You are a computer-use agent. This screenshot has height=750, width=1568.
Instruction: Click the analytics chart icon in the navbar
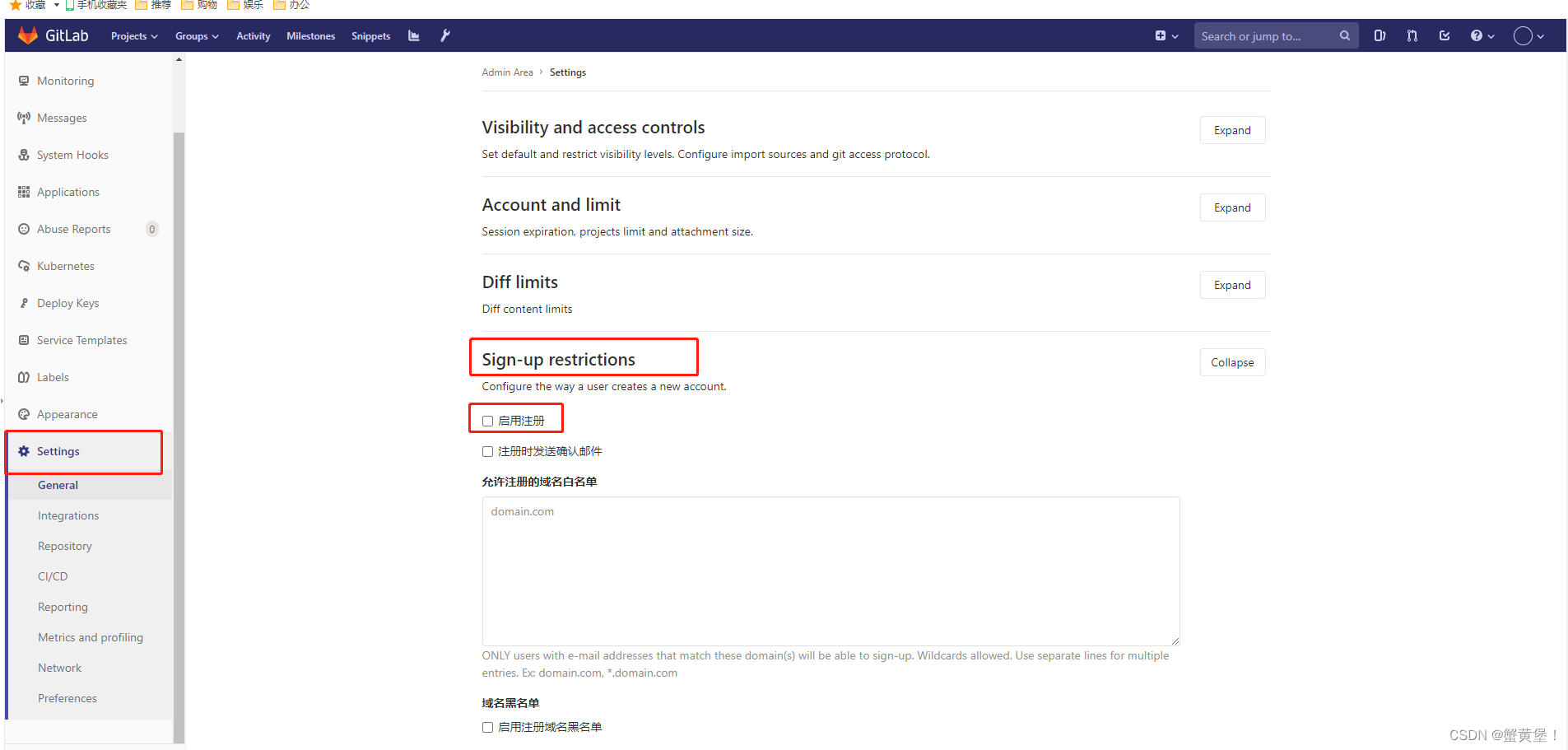[413, 35]
